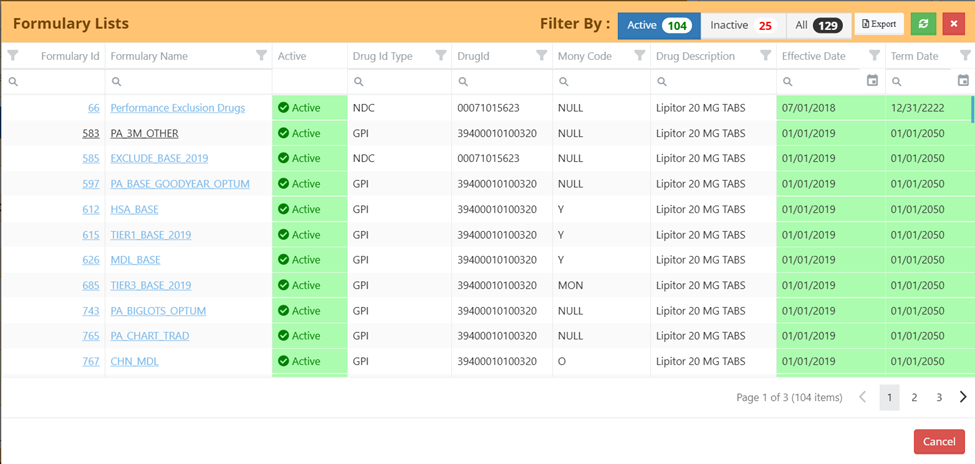
Task: Go to page 3 of results
Action: pyautogui.click(x=939, y=397)
